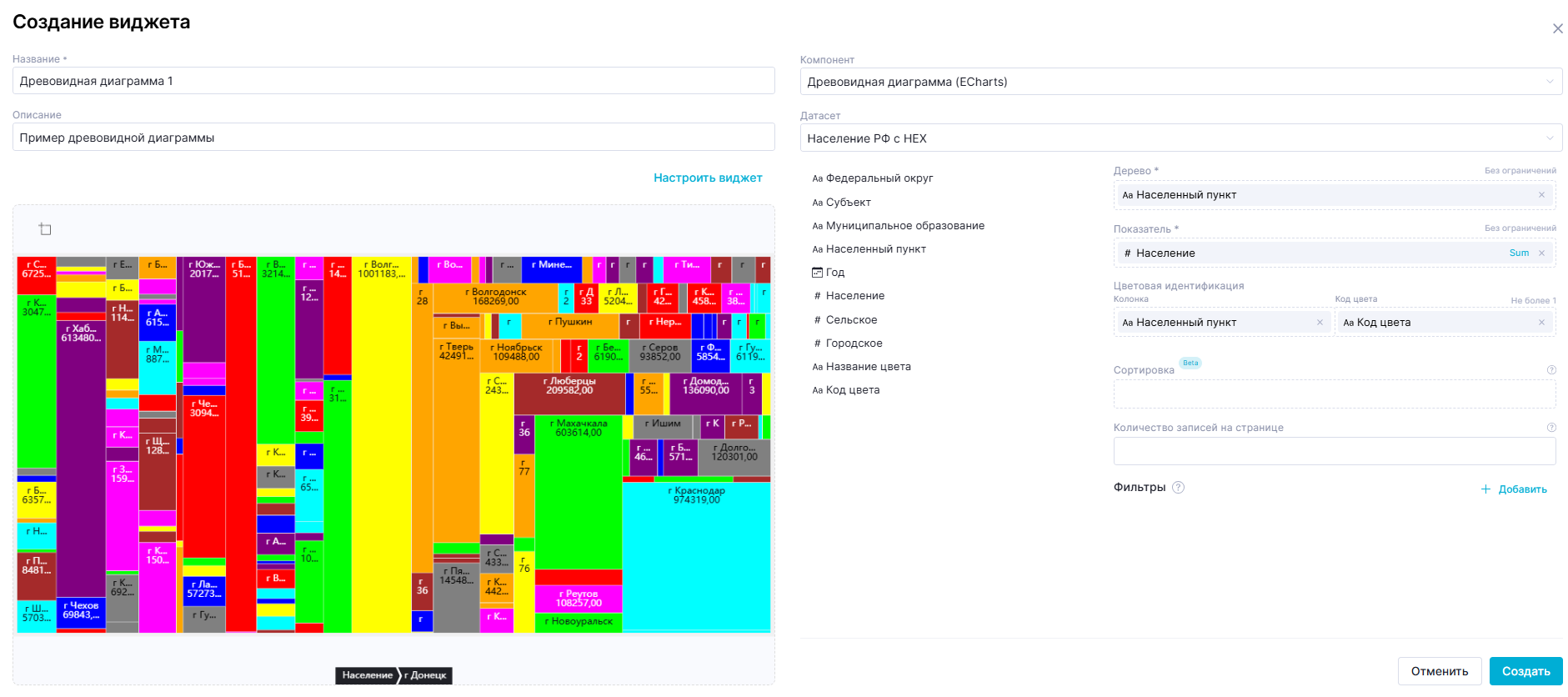This screenshot has width=1568, height=697.
Task: Click help icon beside Фильтры
Action: point(1178,488)
